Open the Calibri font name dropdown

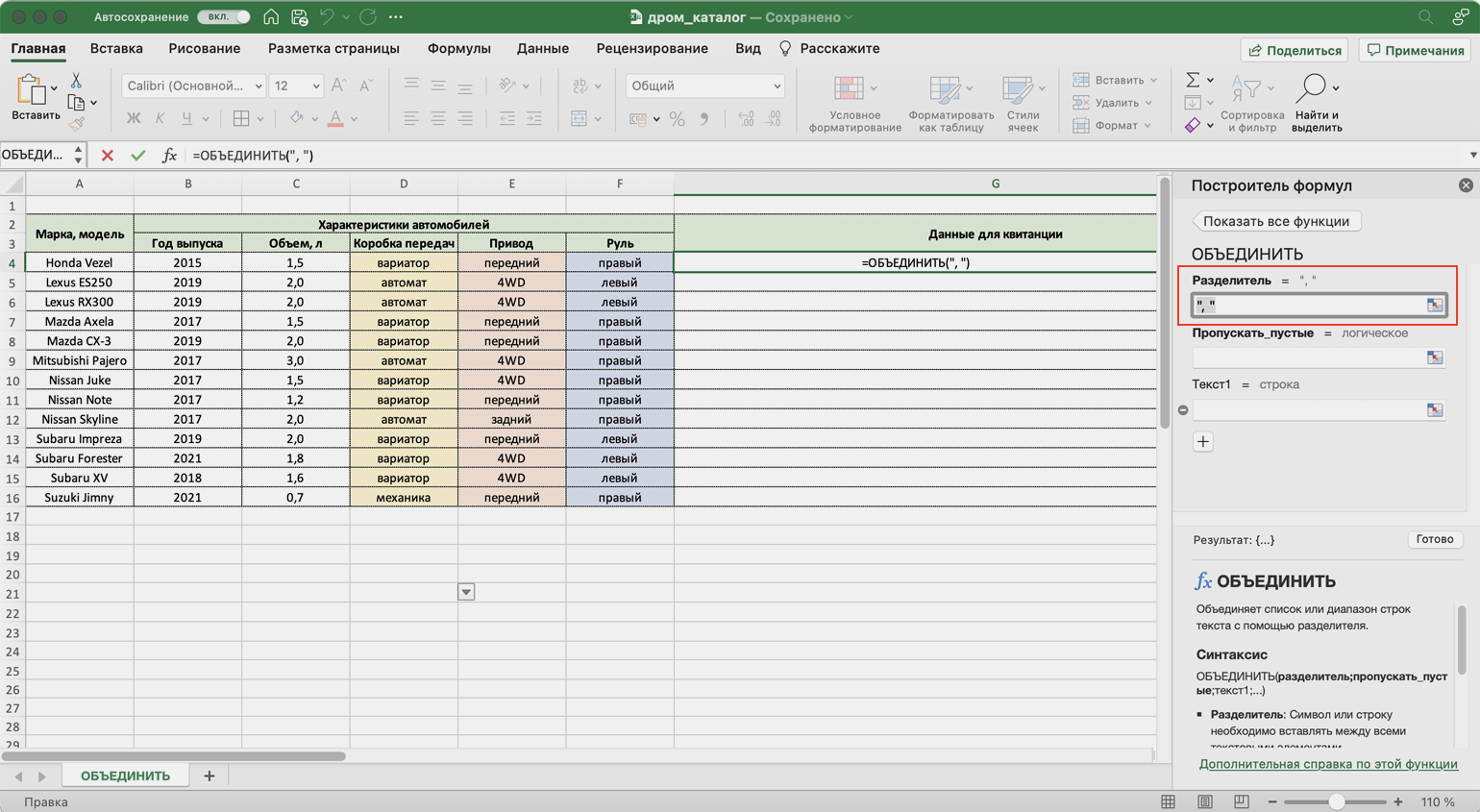[x=258, y=86]
